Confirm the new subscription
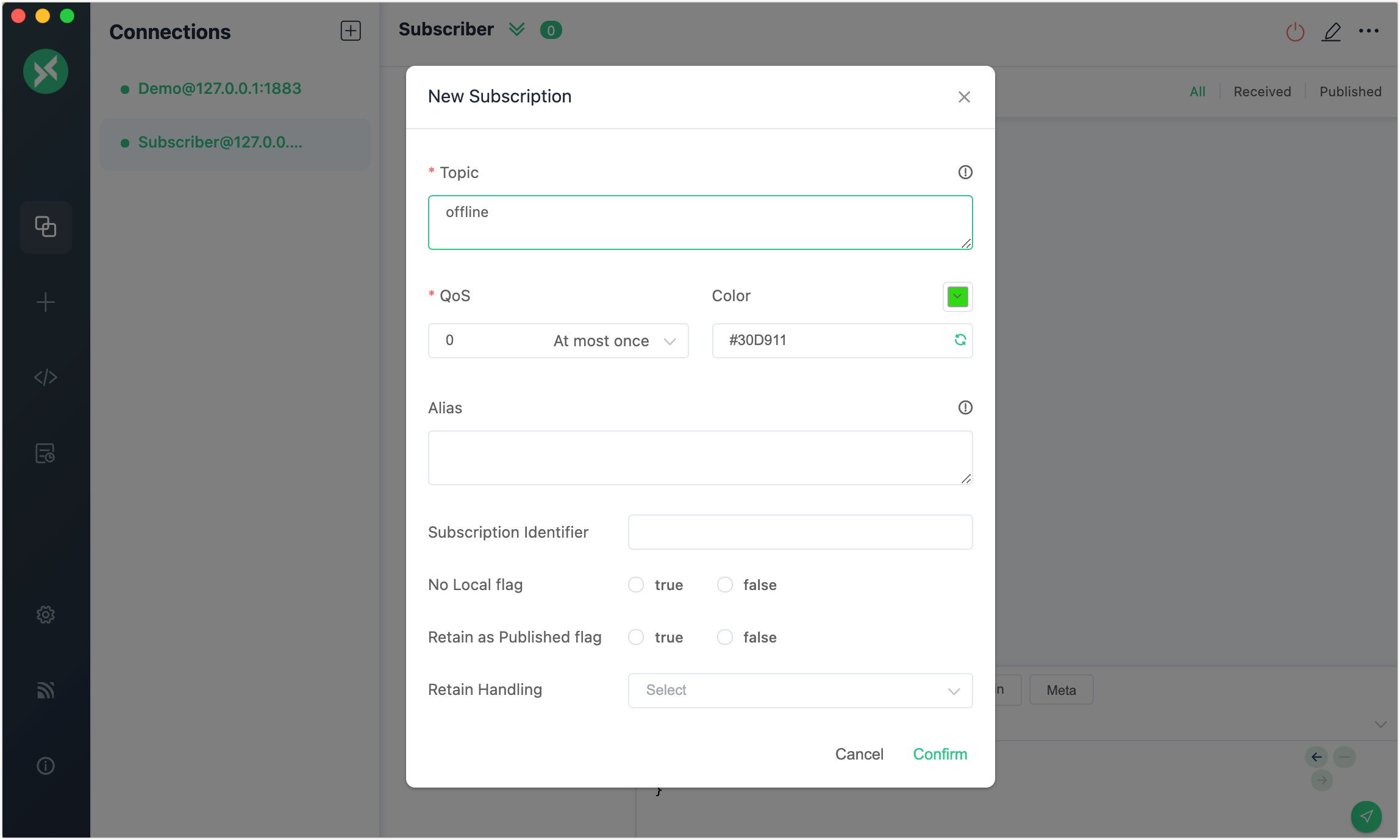Screen dimensions: 1400x840 [x=940, y=754]
